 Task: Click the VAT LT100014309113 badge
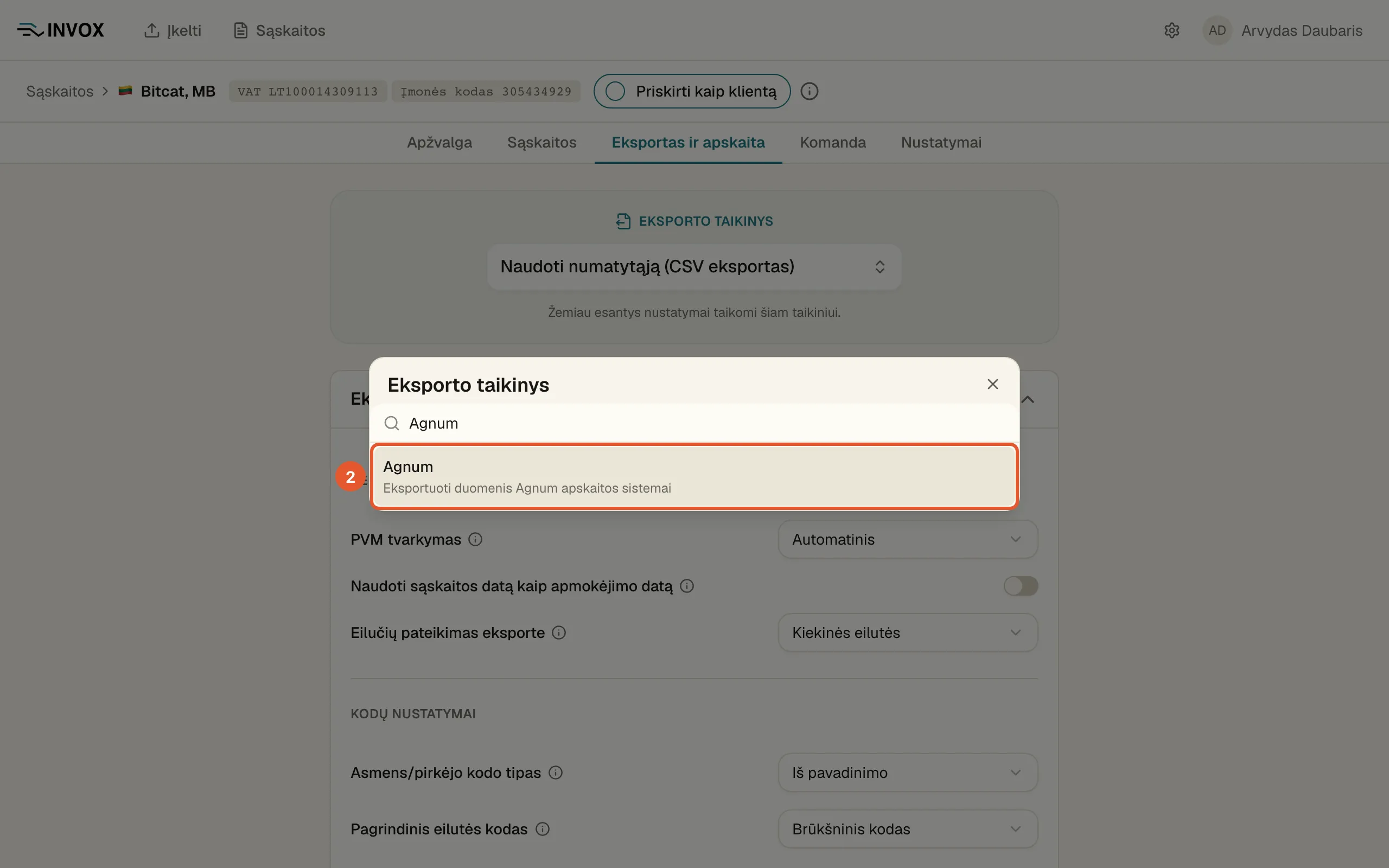[x=308, y=91]
